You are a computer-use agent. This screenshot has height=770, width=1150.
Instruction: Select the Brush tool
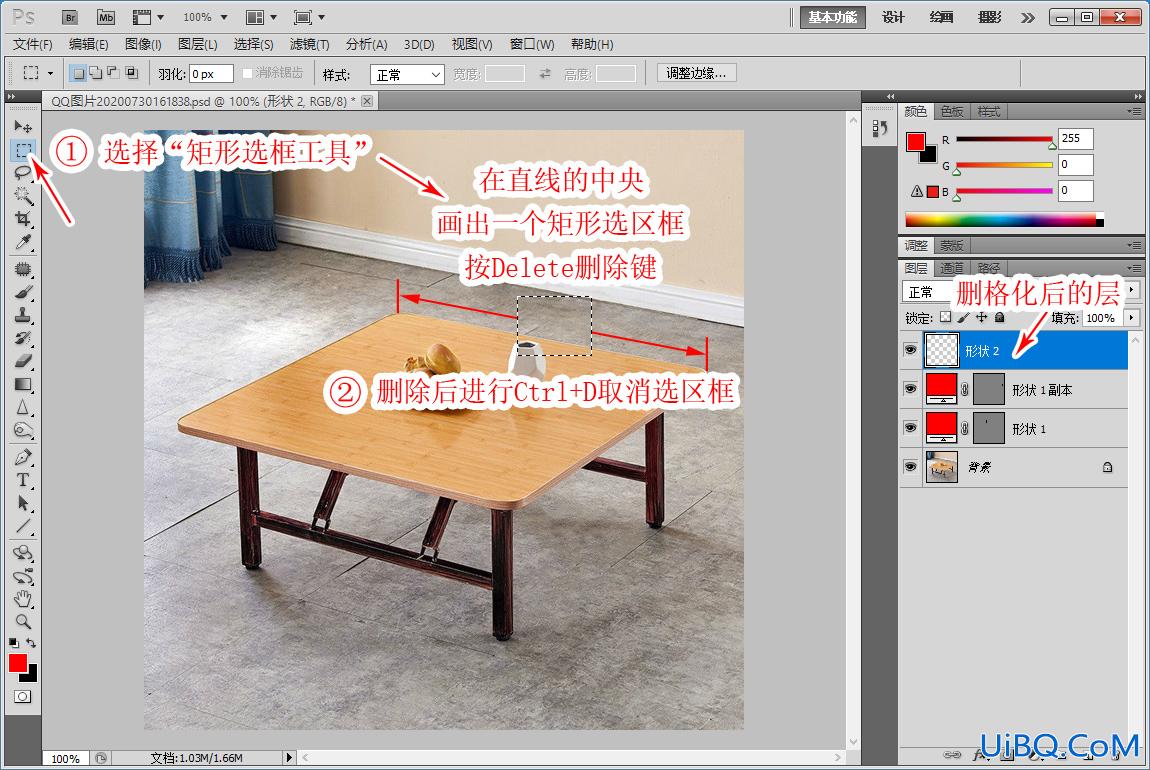pos(23,292)
